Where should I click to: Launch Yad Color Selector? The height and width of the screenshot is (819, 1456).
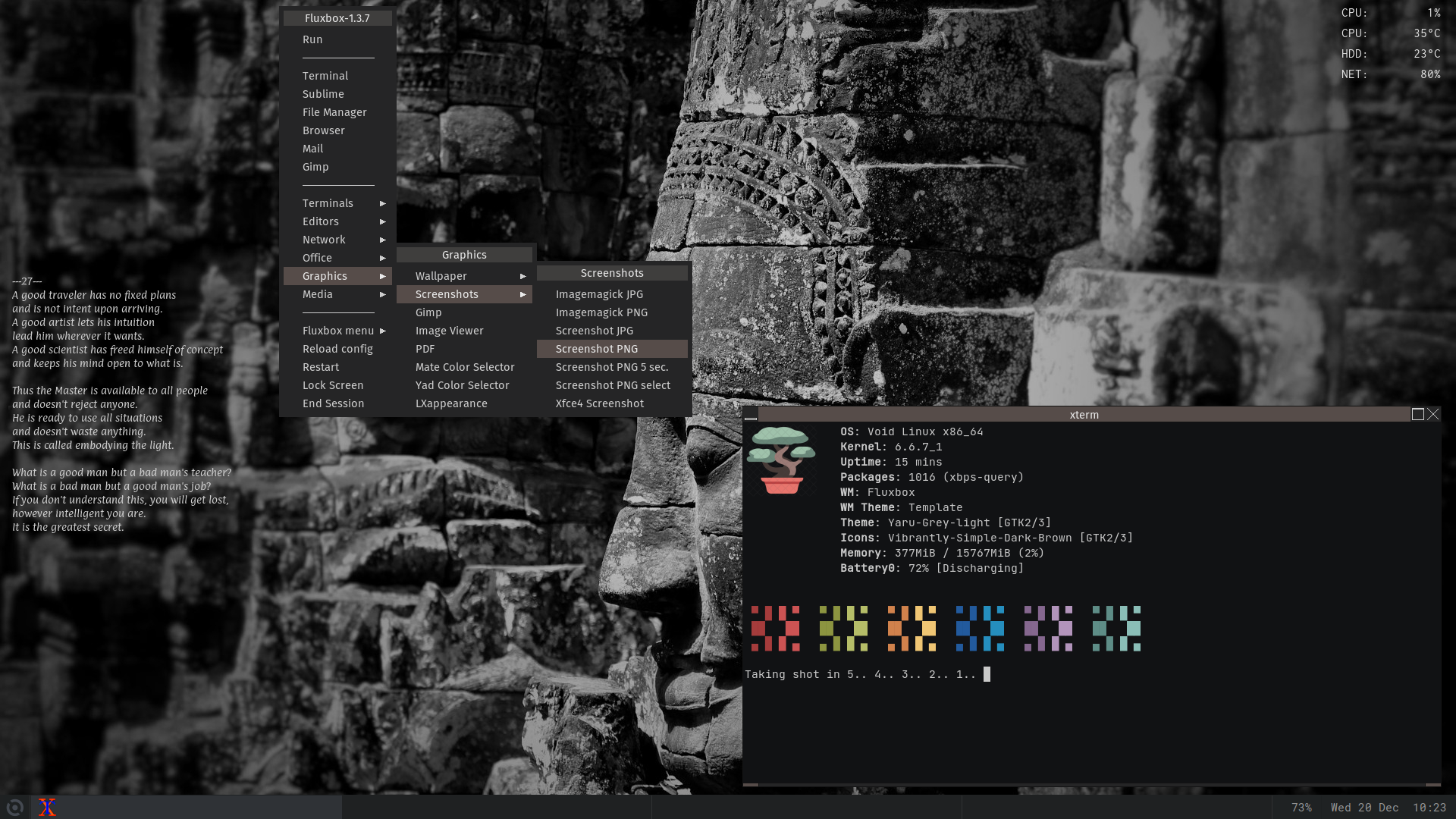coord(464,385)
